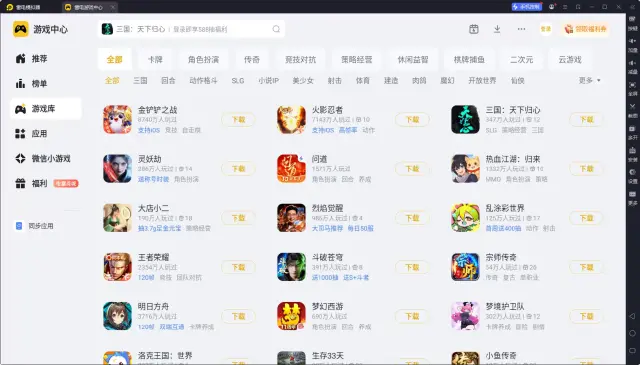The image size is (640, 365).
Task: Click the search magnifier icon
Action: (x=276, y=29)
